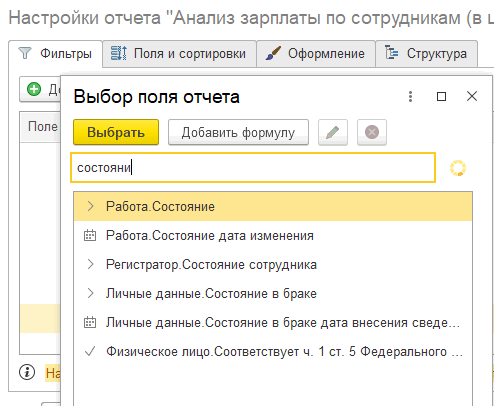
Task: Open the Структура tab
Action: click(427, 54)
